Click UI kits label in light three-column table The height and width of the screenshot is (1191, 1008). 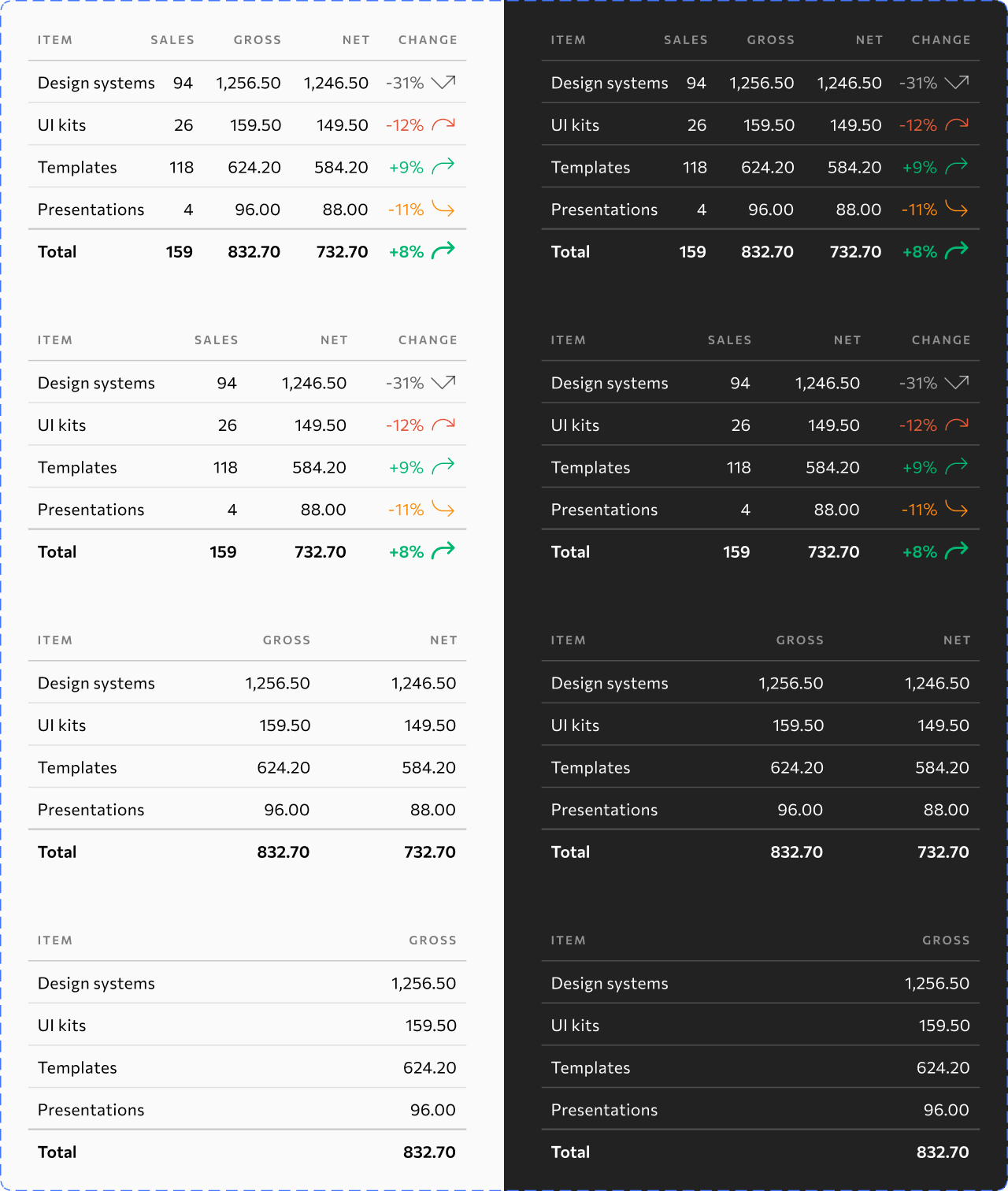click(62, 725)
